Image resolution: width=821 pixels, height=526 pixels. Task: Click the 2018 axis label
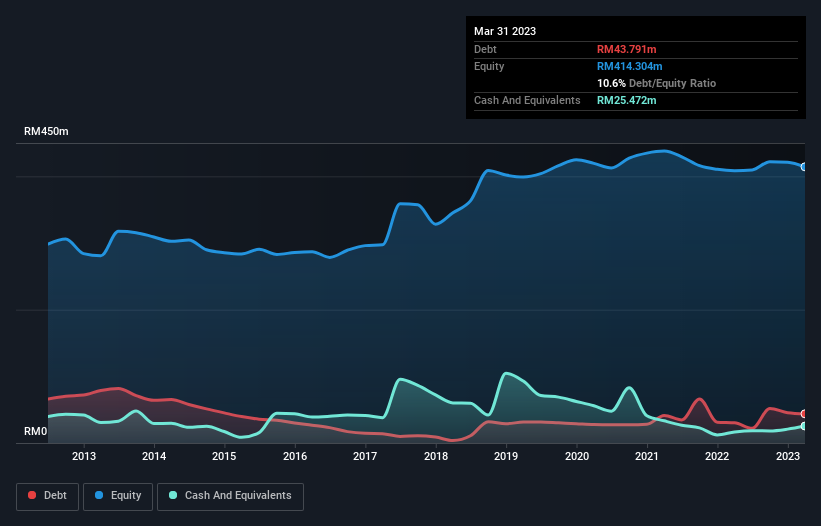coord(436,456)
